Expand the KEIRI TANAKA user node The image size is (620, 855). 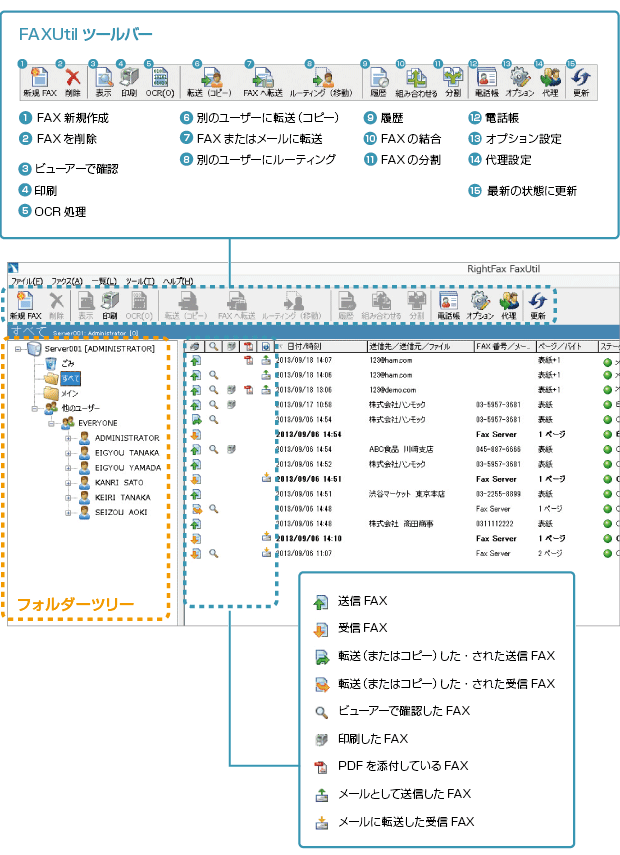pos(68,497)
